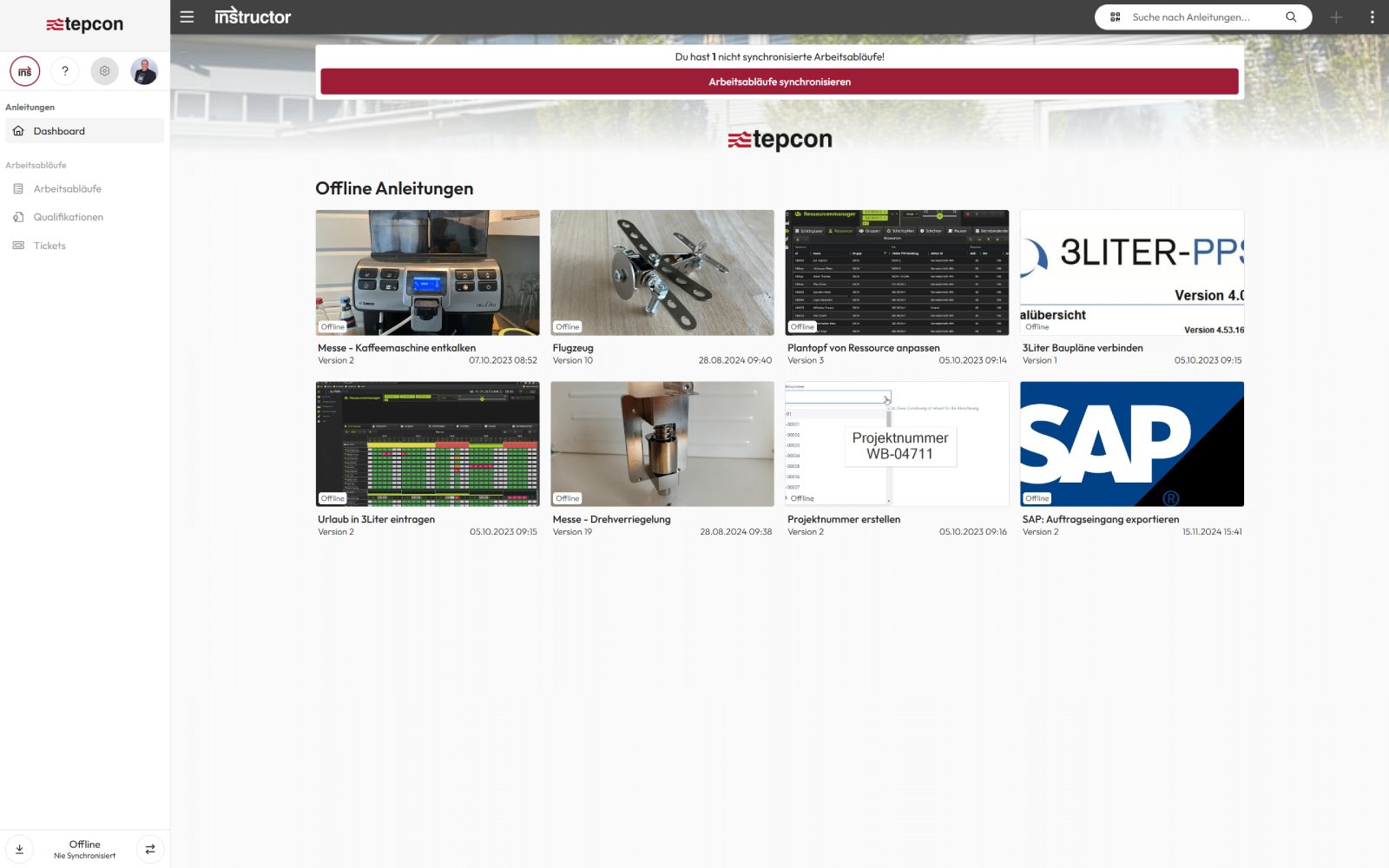Select Dashboard in the sidebar
This screenshot has width=1389, height=868.
pos(59,131)
